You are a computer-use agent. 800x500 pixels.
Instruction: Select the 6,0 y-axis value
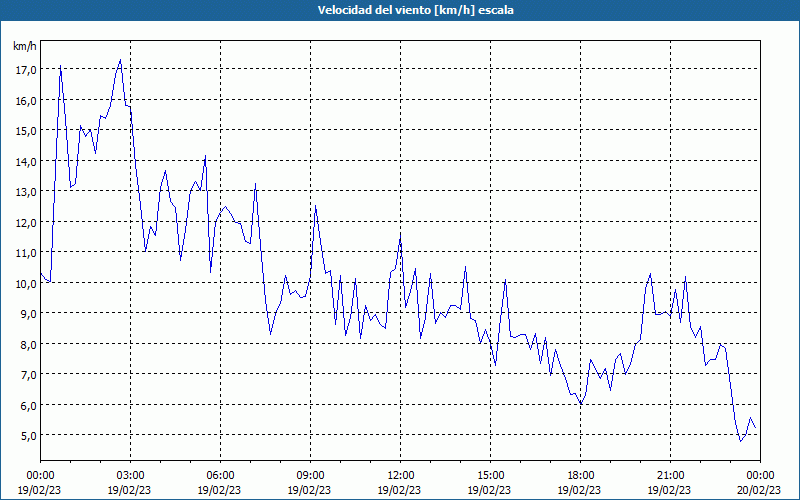coord(28,405)
